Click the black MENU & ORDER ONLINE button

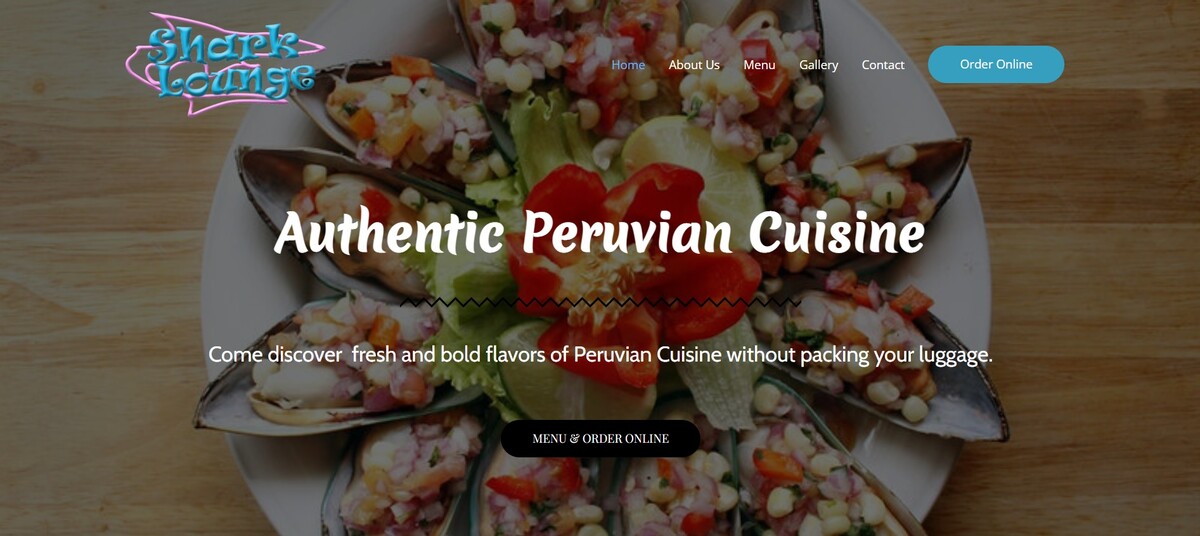[x=600, y=438]
